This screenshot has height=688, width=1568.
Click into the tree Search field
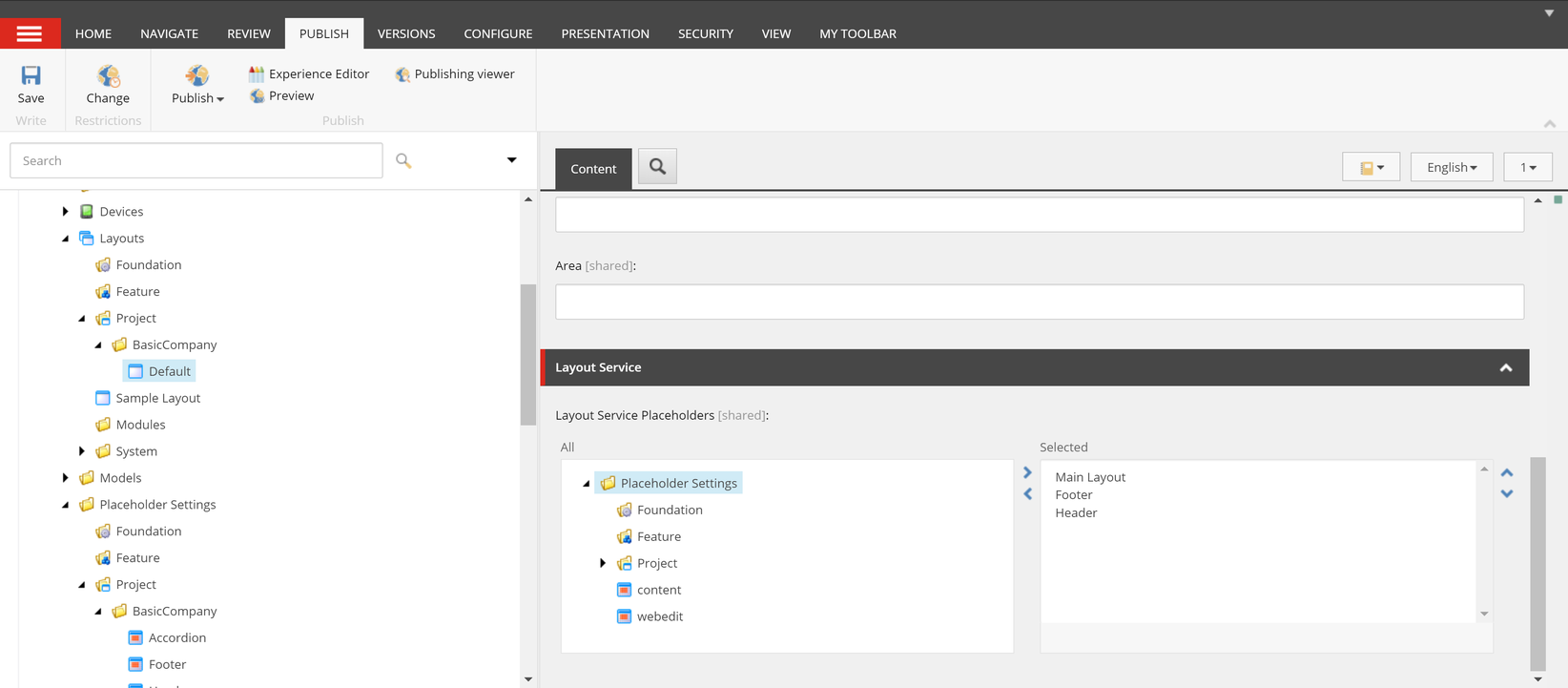[x=196, y=160]
